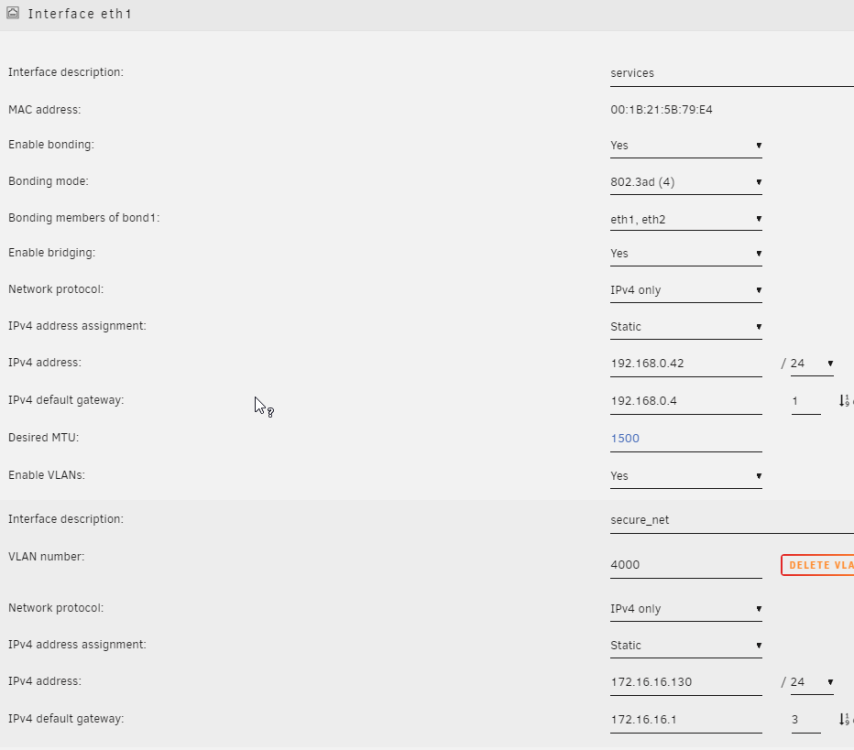This screenshot has width=854, height=750.
Task: Open the /24 netmask dropdown beside 172.16.16.130
Action: [x=812, y=682]
